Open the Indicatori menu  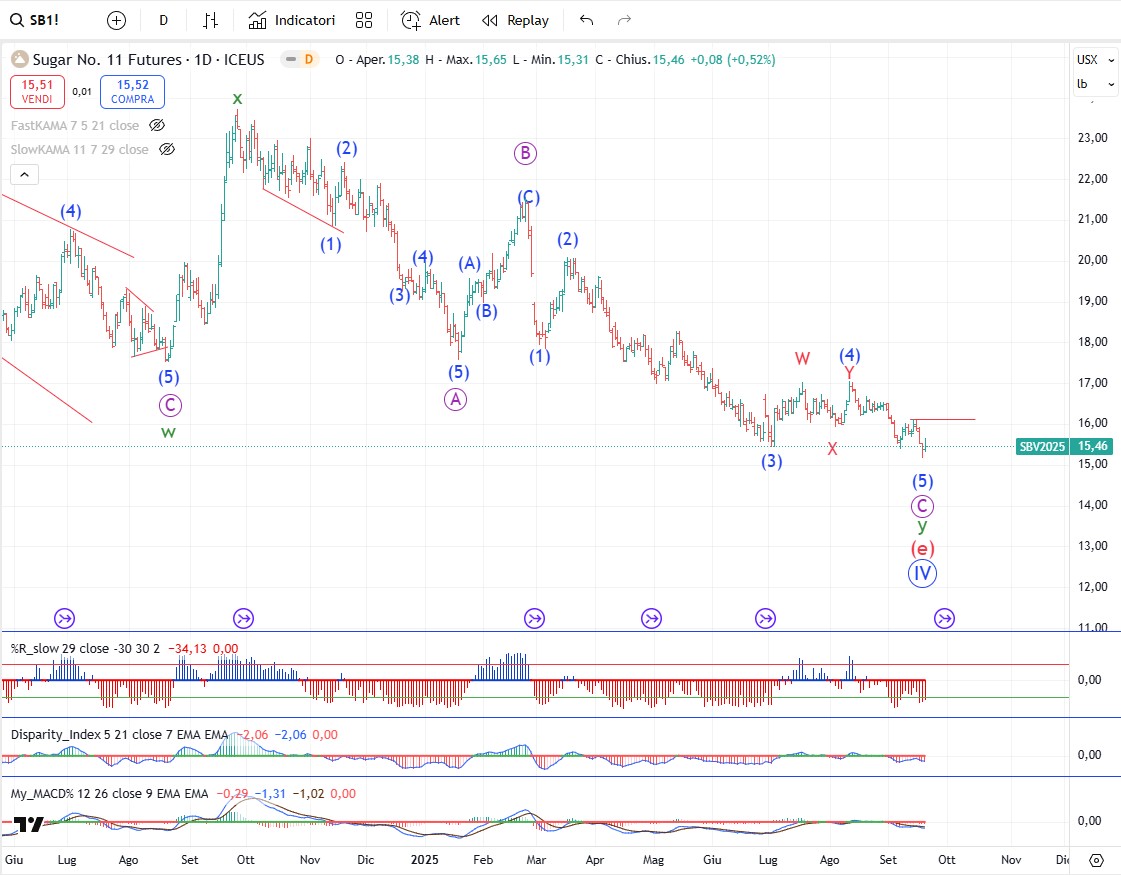point(292,20)
